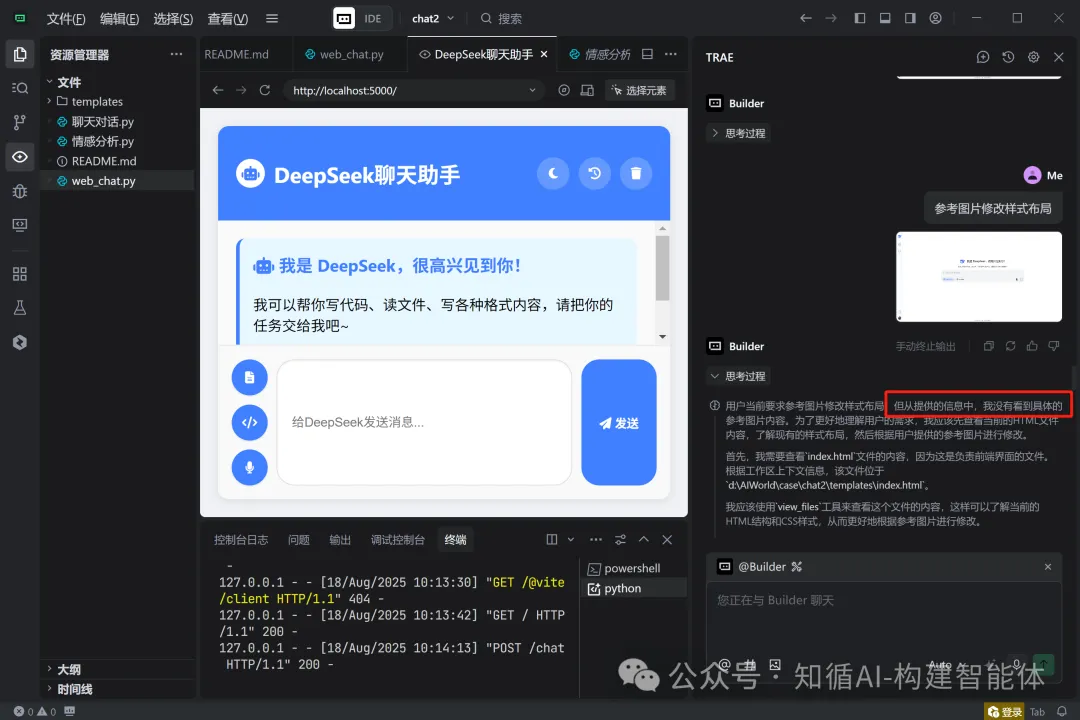Open the attached reference image thumbnail
The width and height of the screenshot is (1080, 720).
pos(979,276)
